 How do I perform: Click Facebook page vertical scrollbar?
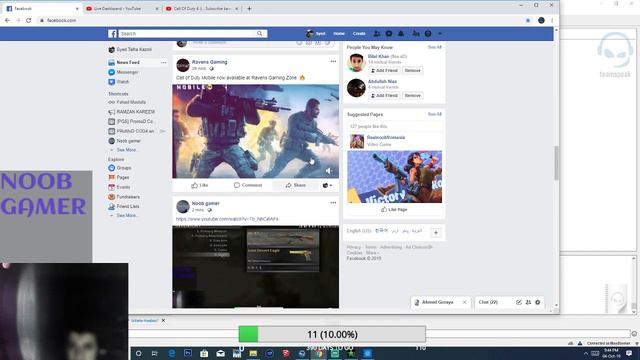pos(556,163)
